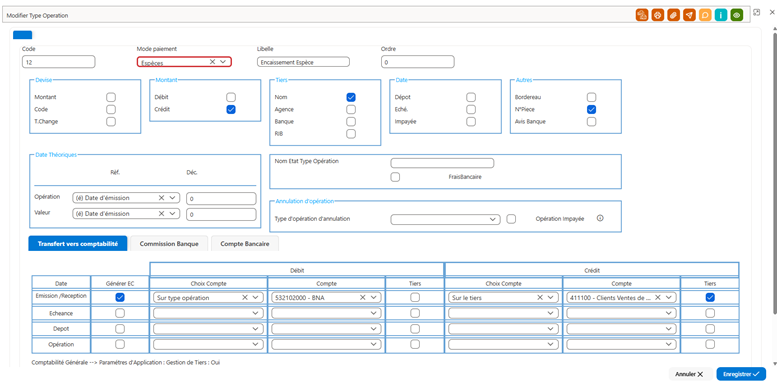Click the first orange icon in header toolbar
The image size is (777, 382).
(642, 15)
